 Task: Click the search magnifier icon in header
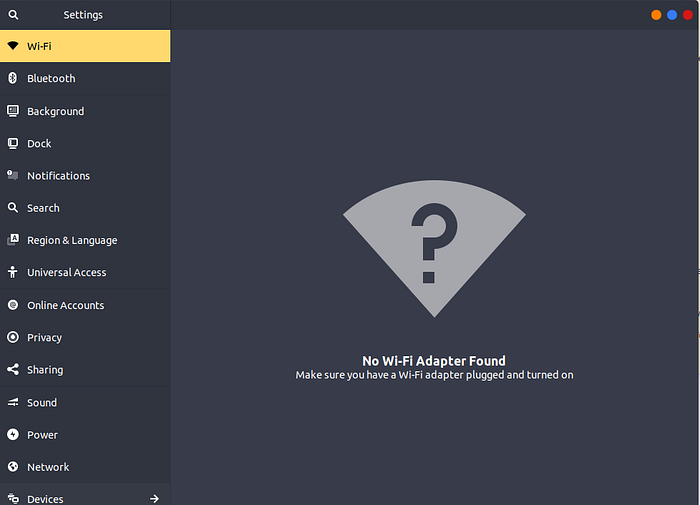click(13, 15)
